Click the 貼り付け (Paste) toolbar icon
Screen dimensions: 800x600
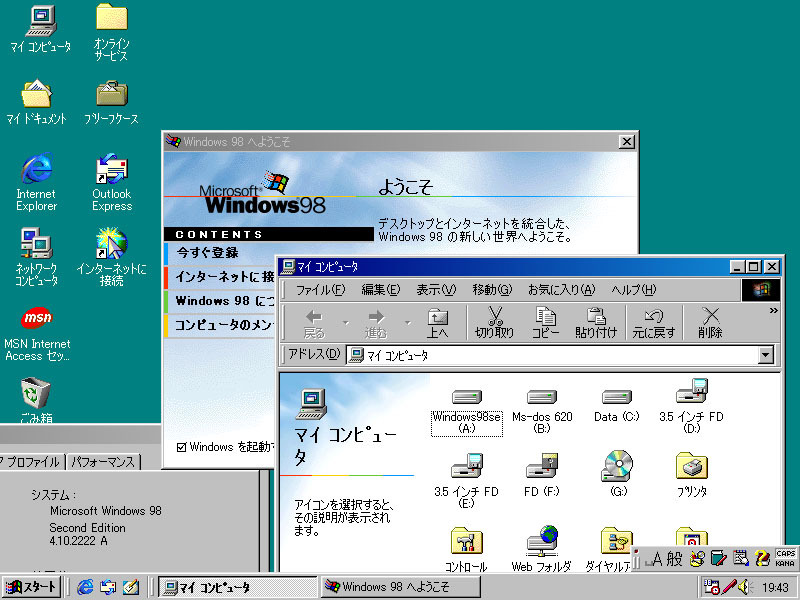[596, 322]
